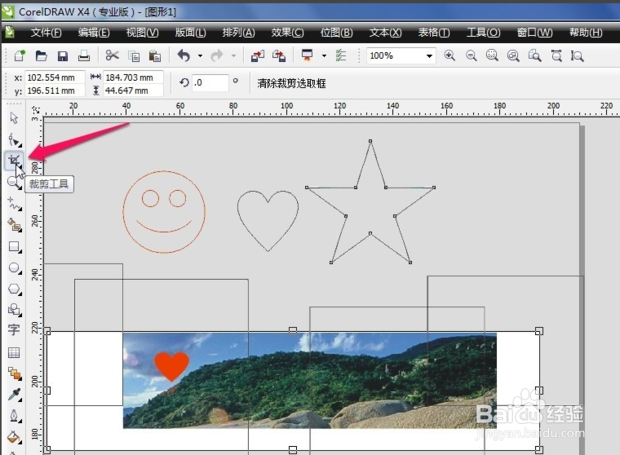
Task: Click the heart outline shape
Action: point(268,221)
